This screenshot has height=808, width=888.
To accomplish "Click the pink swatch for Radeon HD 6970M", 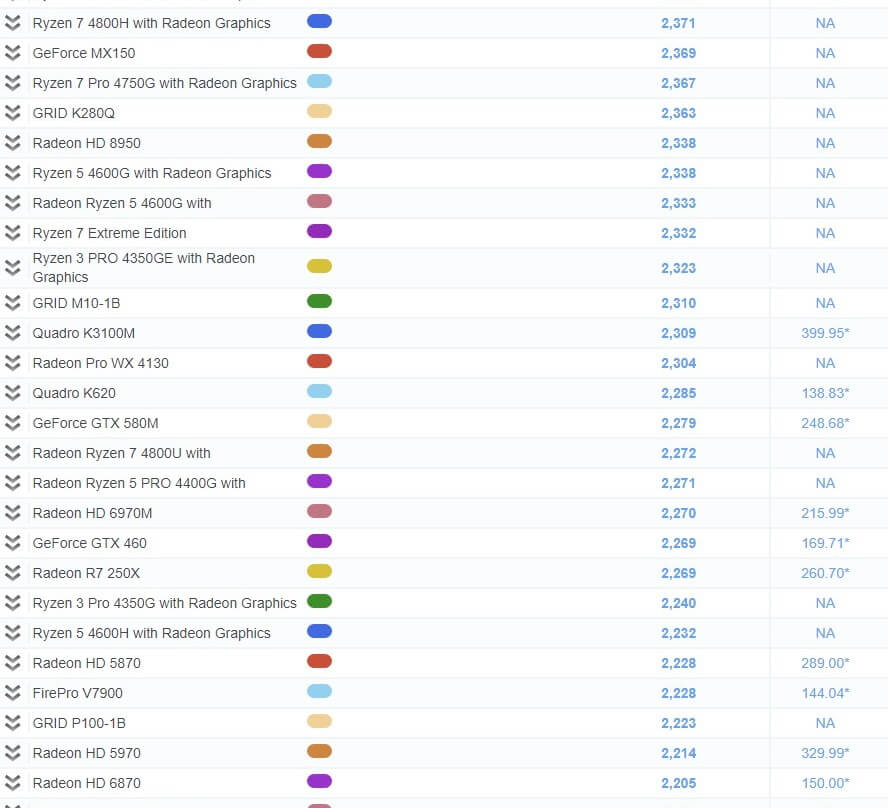I will (x=319, y=512).
